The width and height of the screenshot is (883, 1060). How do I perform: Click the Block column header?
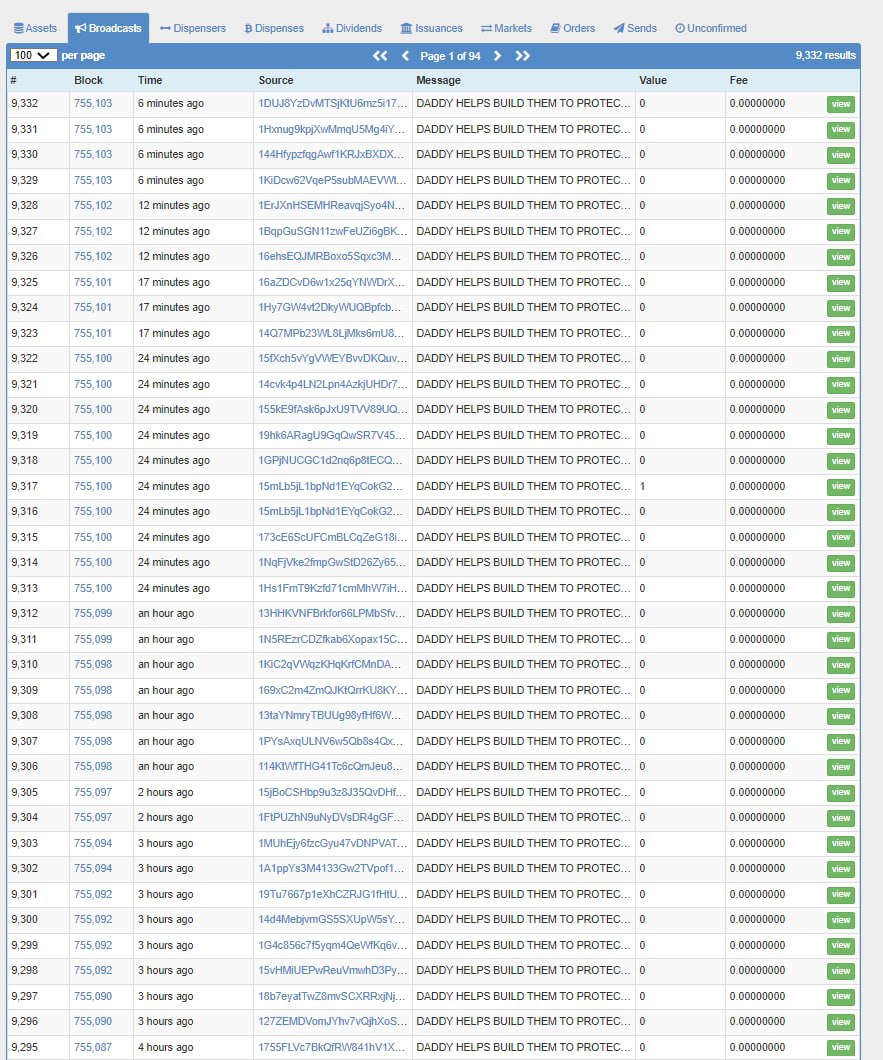pos(89,80)
